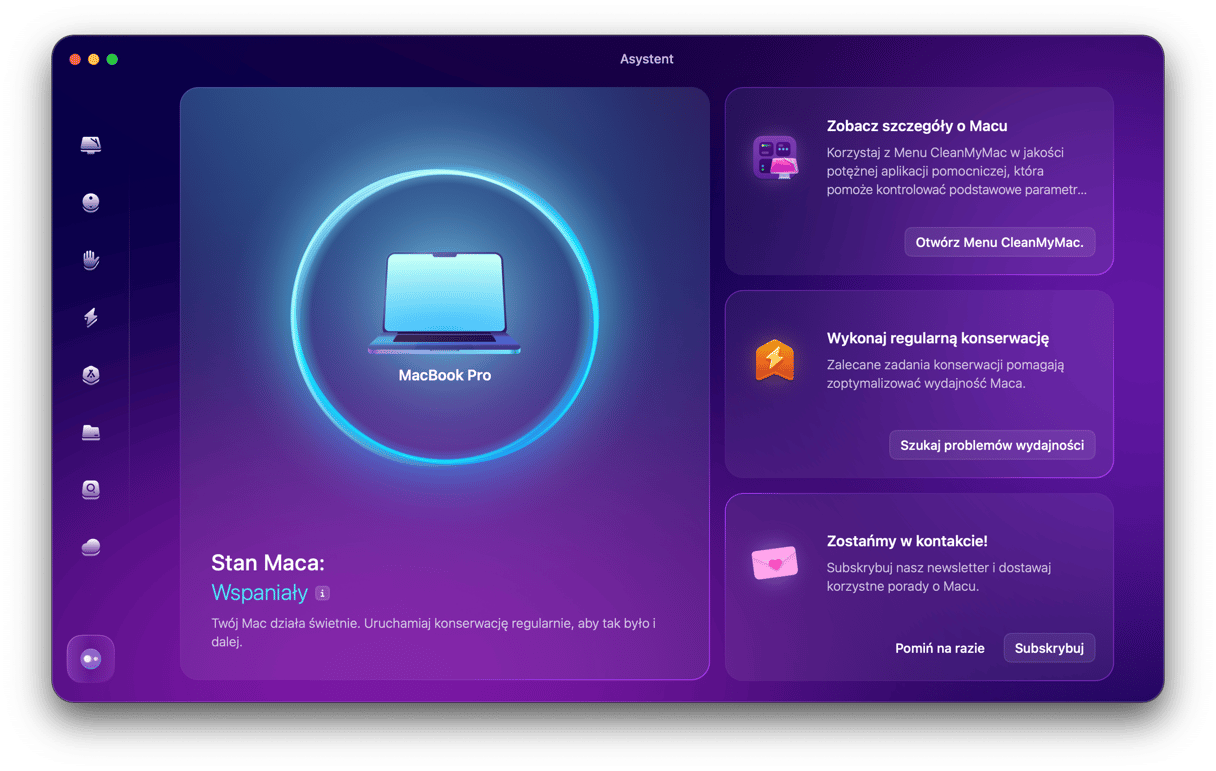
Task: Toggle the Assistant button at sidebar bottom
Action: [x=91, y=659]
